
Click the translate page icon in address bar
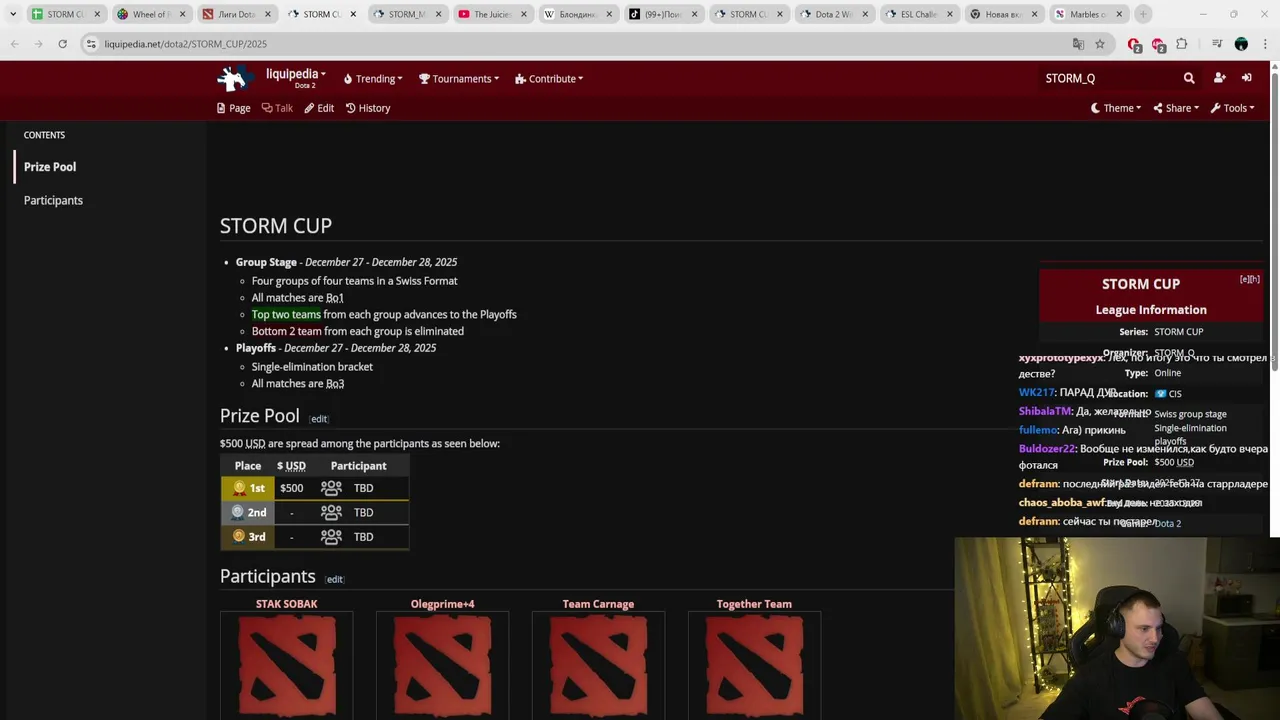[x=1078, y=44]
